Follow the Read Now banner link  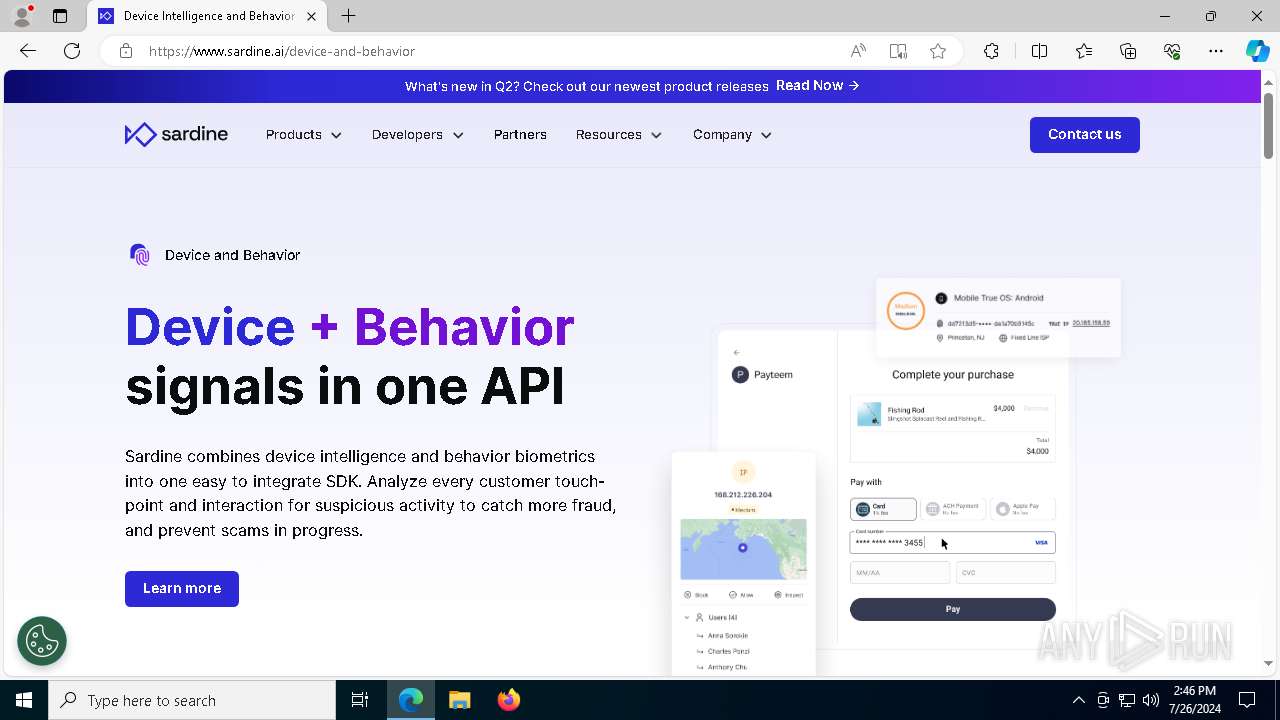coord(818,85)
